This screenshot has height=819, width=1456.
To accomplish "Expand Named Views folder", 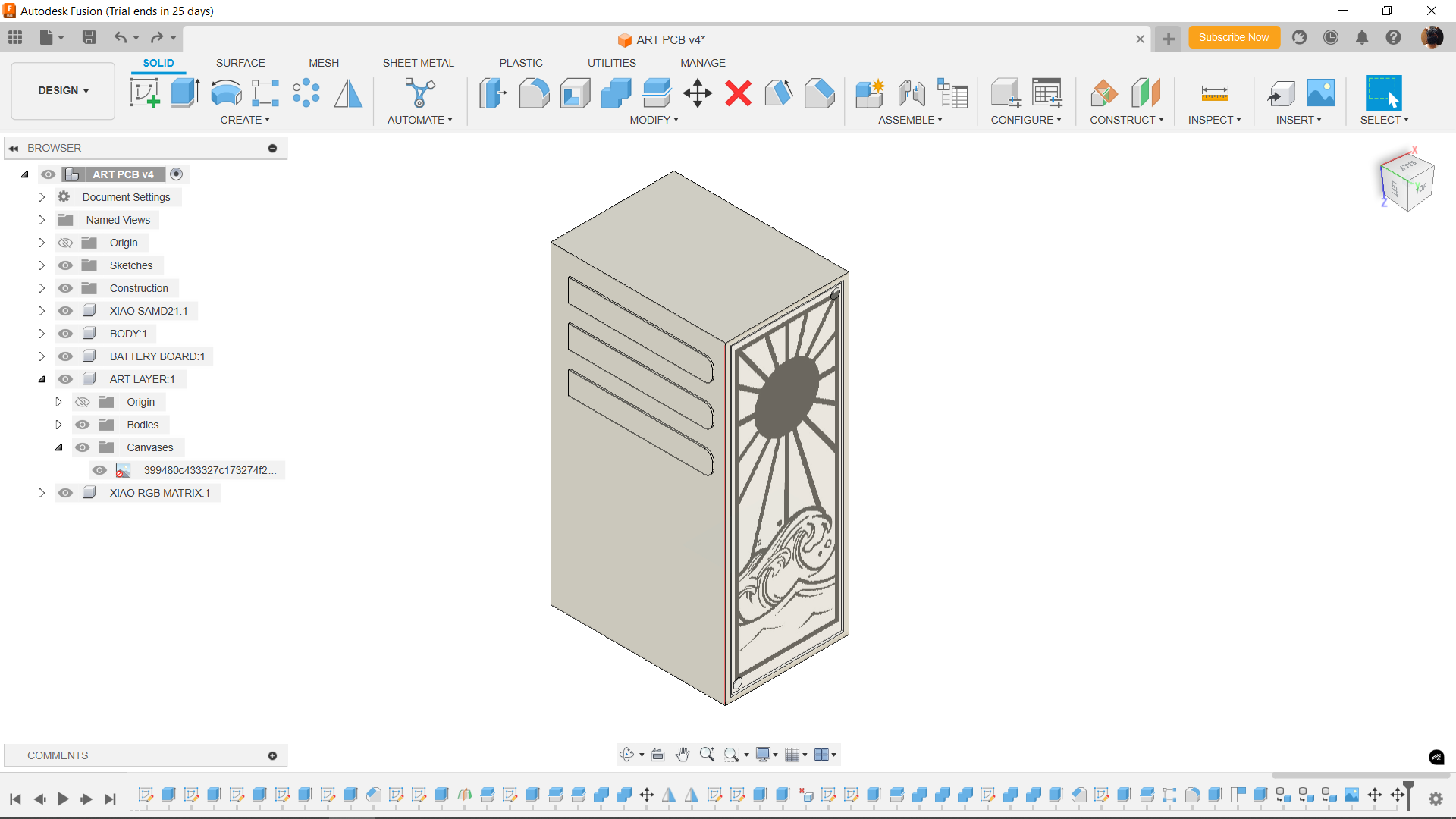I will [x=42, y=220].
